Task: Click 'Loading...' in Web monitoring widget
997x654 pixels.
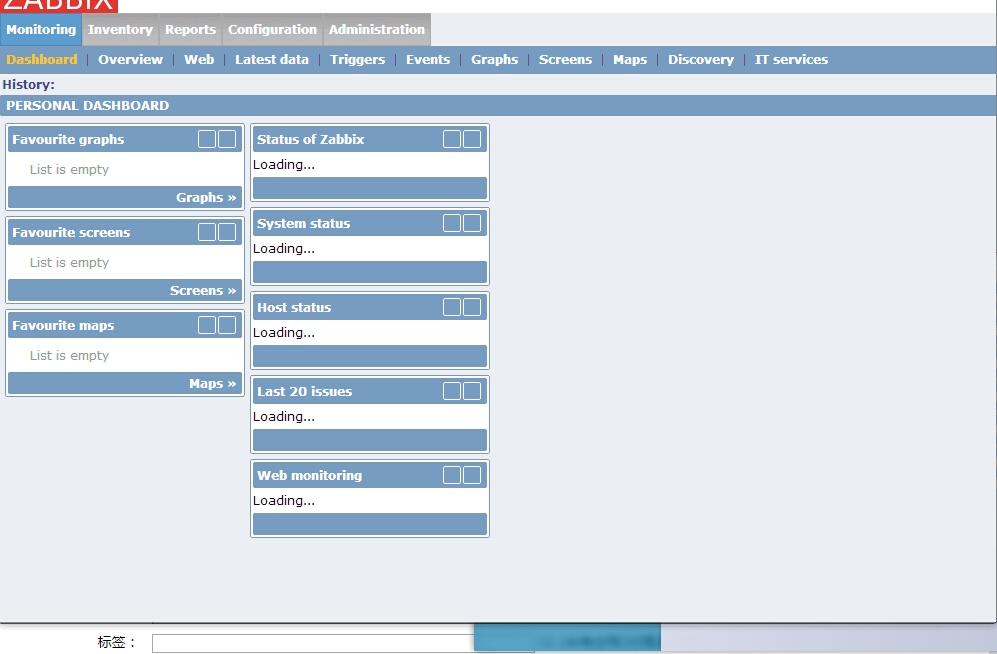Action: [284, 500]
